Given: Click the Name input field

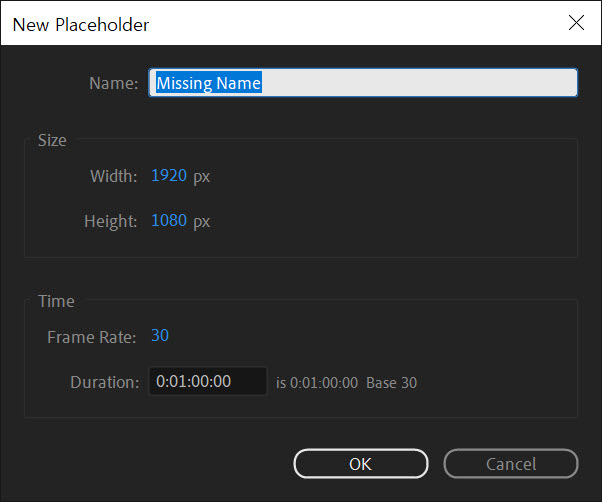Looking at the screenshot, I should click(363, 83).
